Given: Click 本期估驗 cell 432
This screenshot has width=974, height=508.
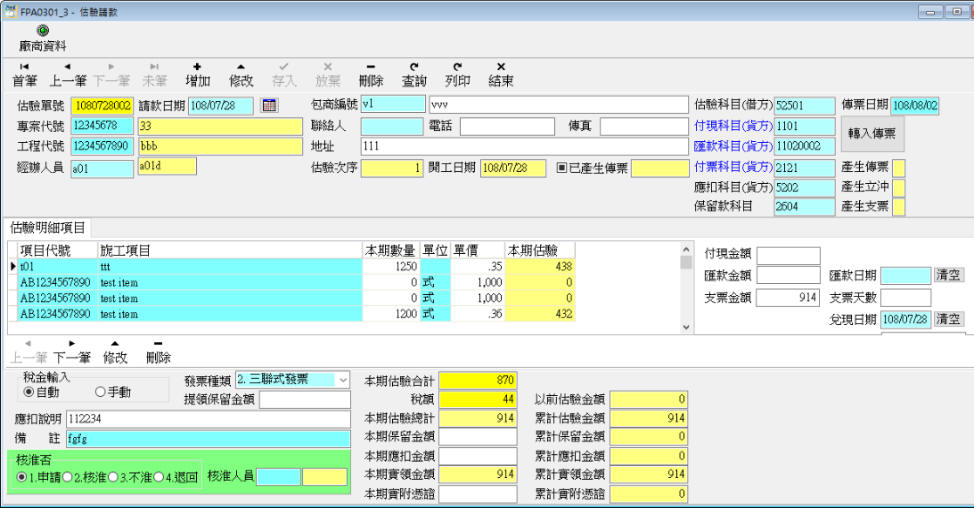Looking at the screenshot, I should (540, 314).
